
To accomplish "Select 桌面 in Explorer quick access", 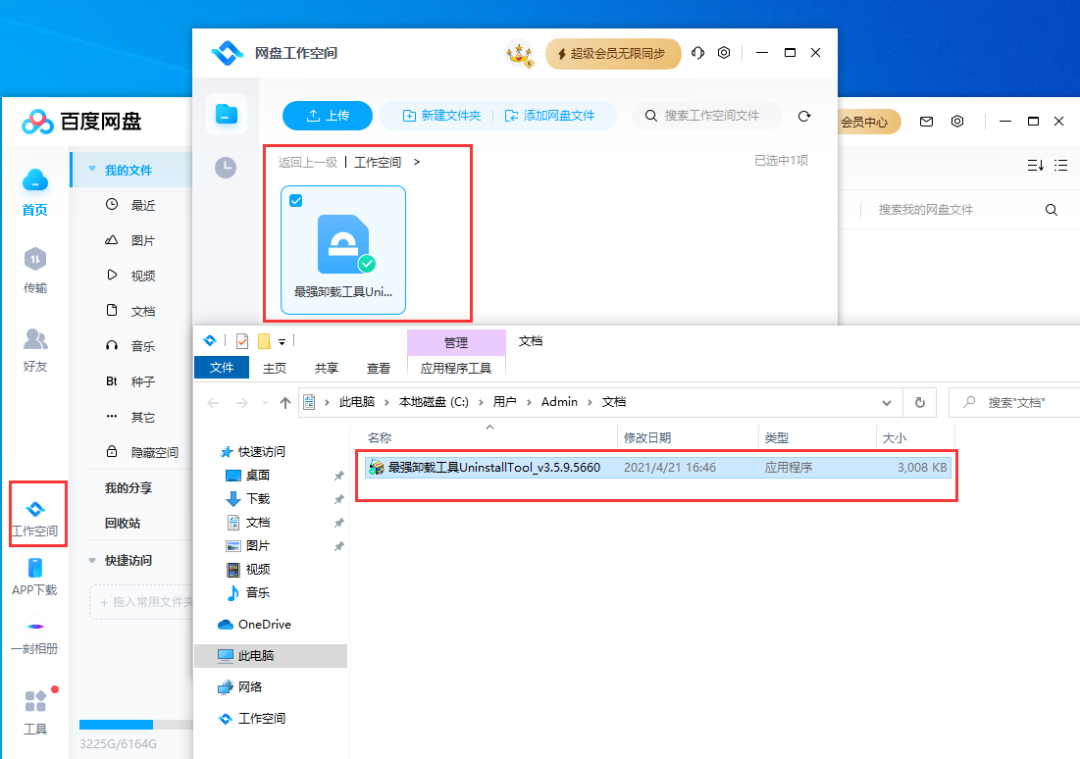I will (258, 475).
